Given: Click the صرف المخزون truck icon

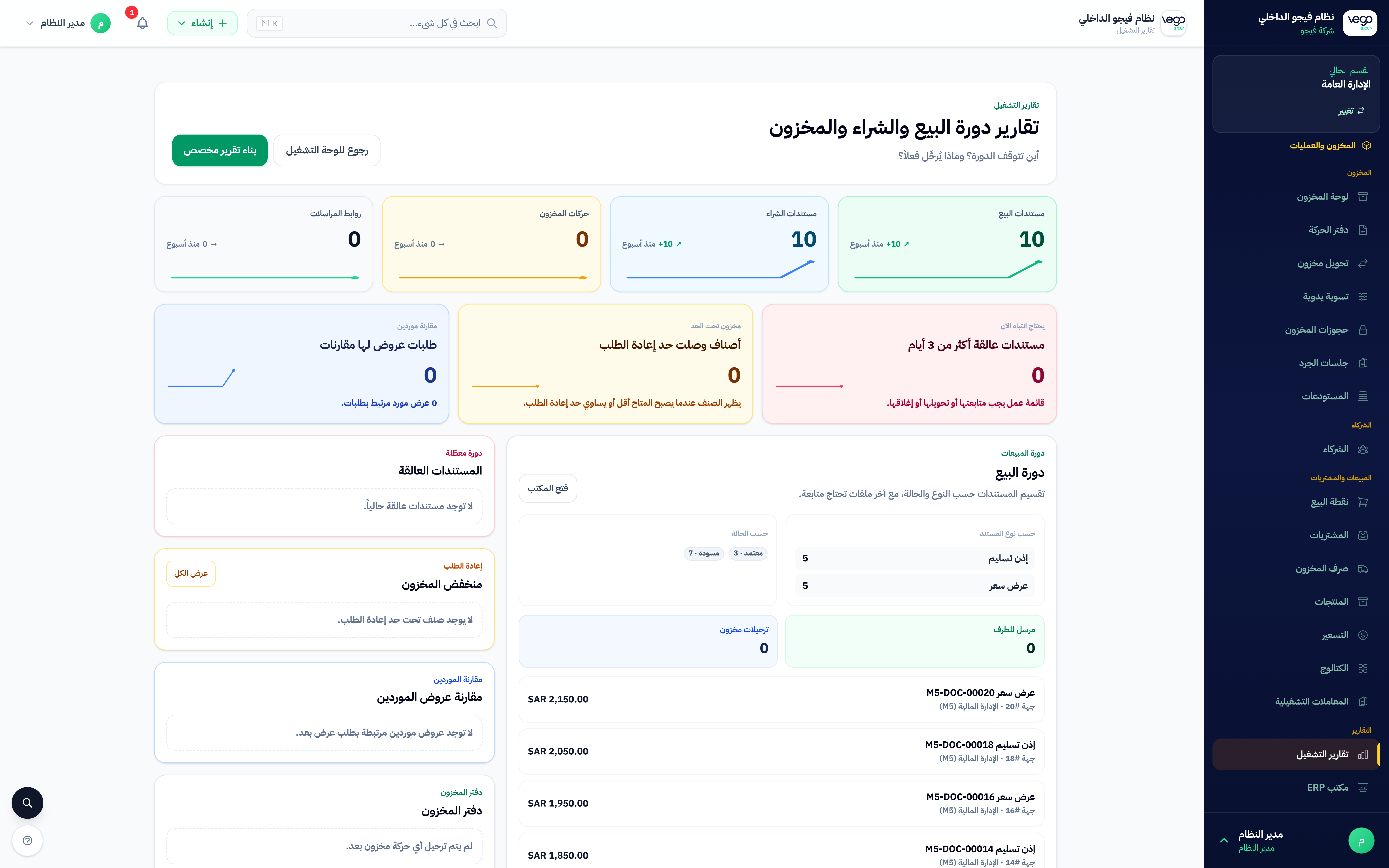Looking at the screenshot, I should coord(1363,569).
